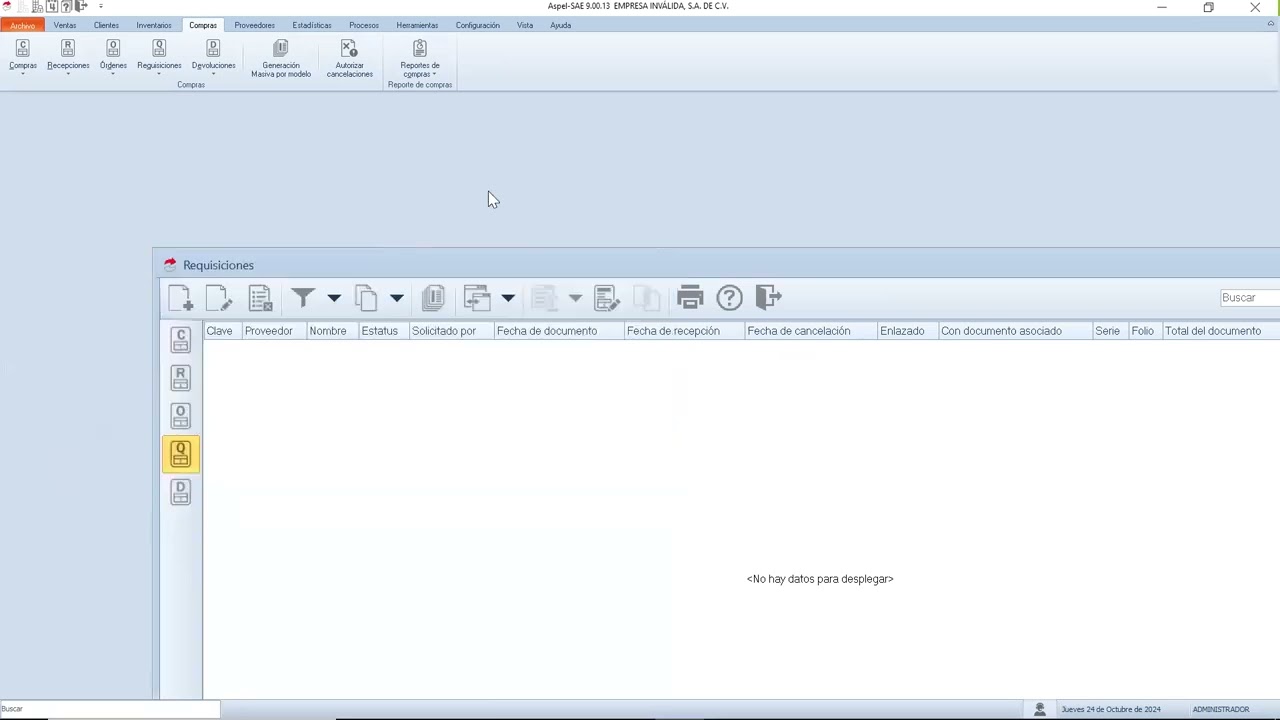Switch to Compras in the side panel
Viewport: 1280px width, 720px height.
click(x=181, y=340)
